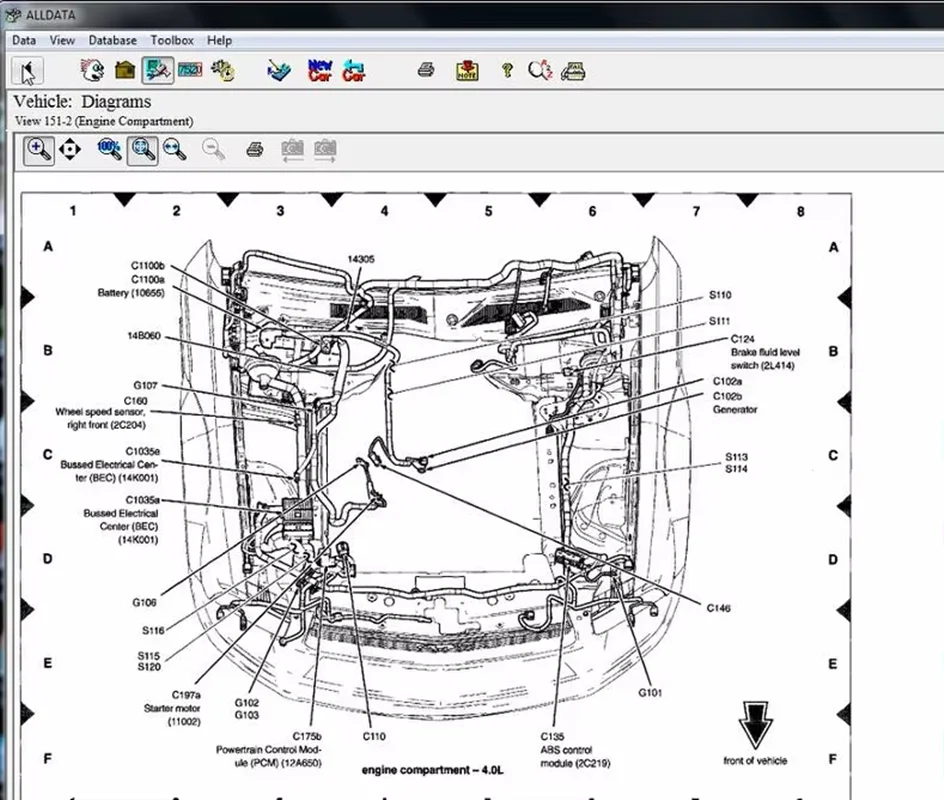Viewport: 944px width, 800px height.
Task: Toggle the fit-to-window zoom button
Action: [143, 150]
